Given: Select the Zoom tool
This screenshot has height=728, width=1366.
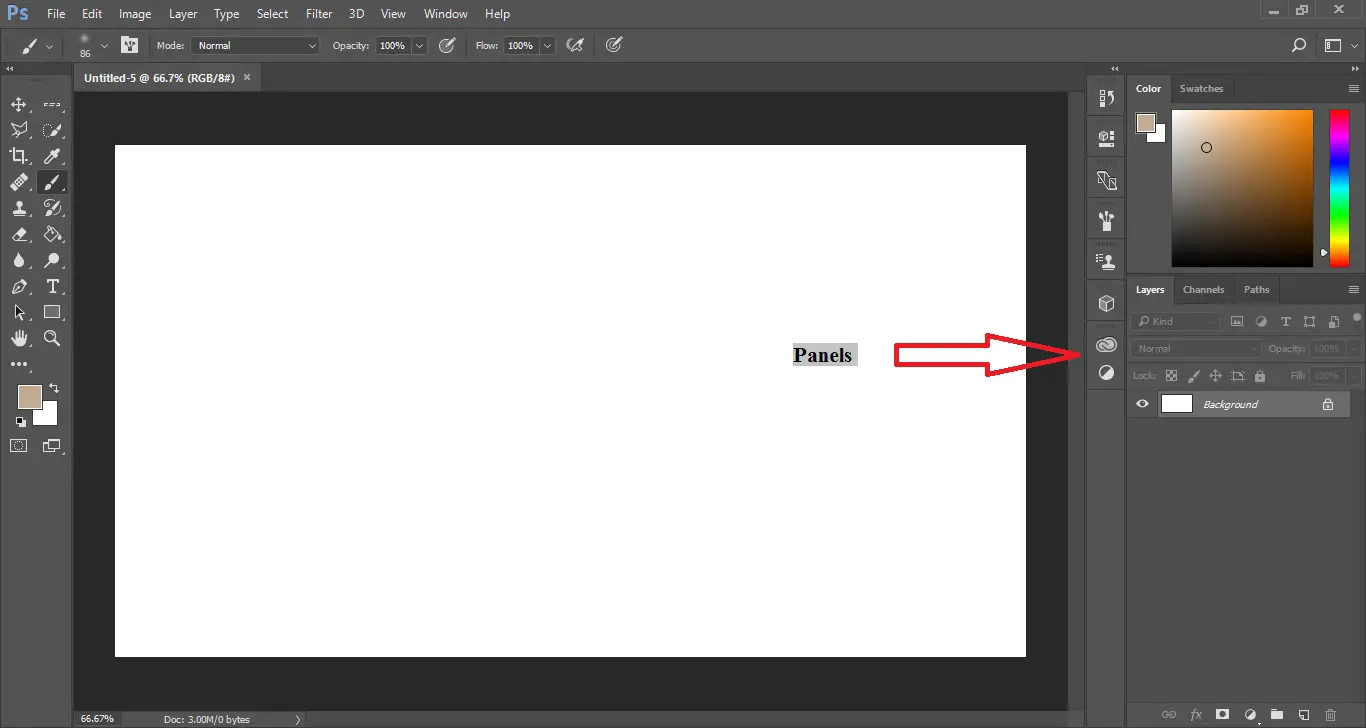Looking at the screenshot, I should (x=52, y=338).
